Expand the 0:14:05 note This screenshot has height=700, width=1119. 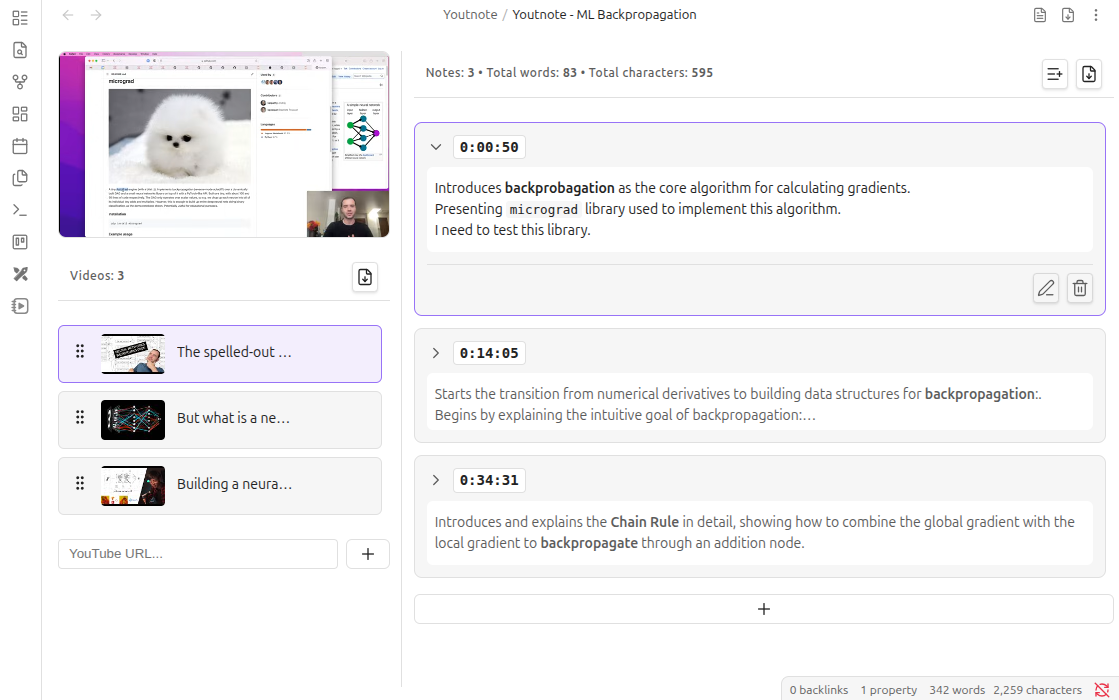435,353
